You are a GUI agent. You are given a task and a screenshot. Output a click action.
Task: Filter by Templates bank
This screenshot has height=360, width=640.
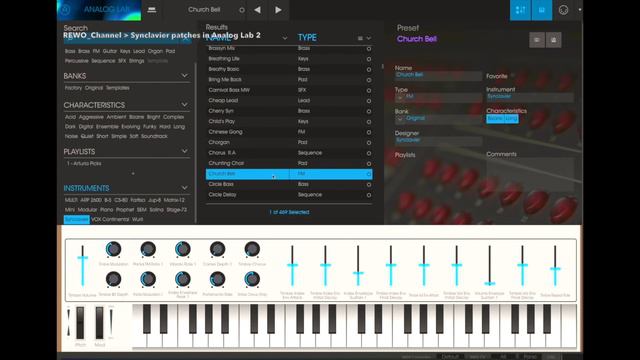coord(118,88)
